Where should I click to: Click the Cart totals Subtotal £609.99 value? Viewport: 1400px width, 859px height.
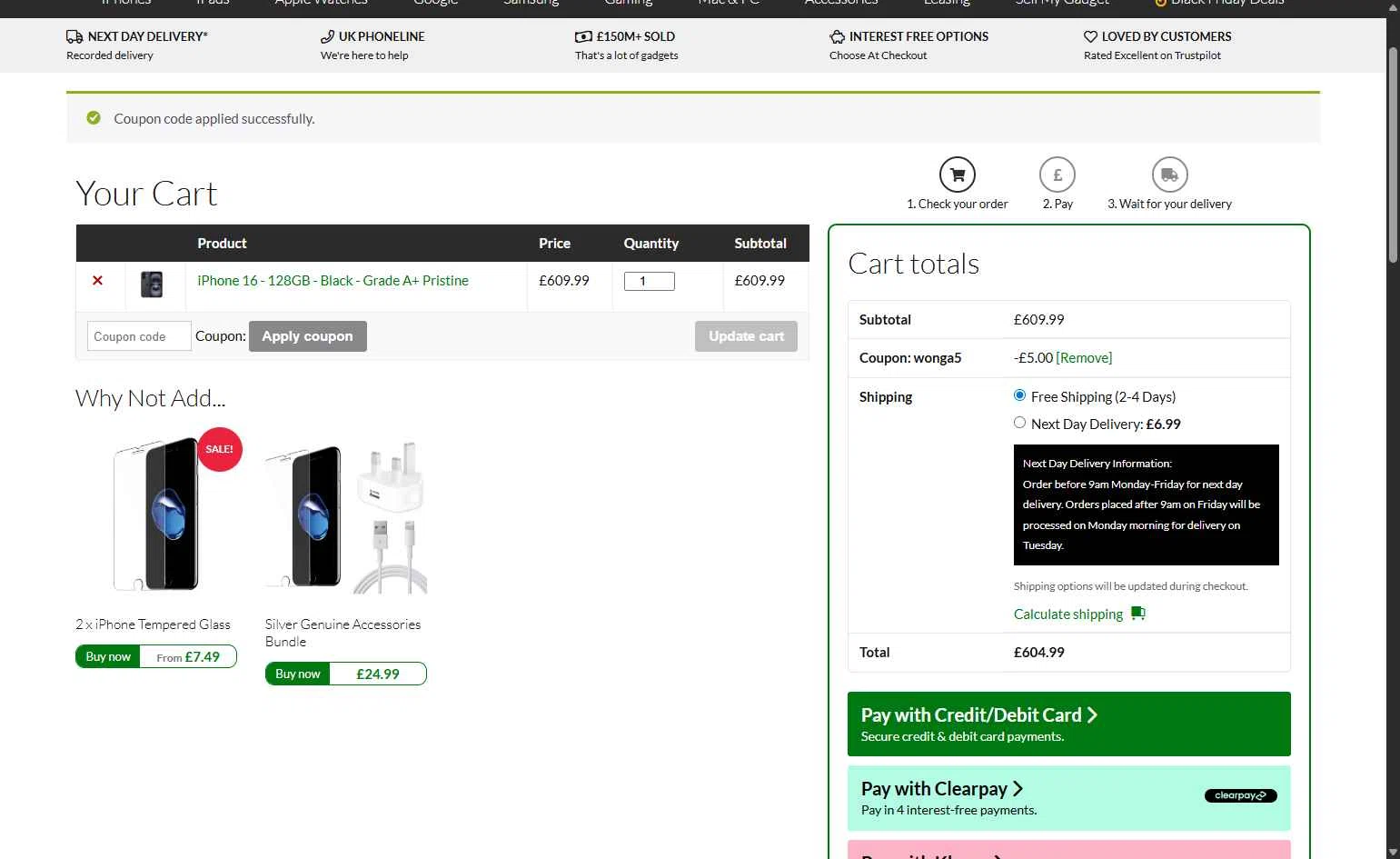pyautogui.click(x=1039, y=320)
